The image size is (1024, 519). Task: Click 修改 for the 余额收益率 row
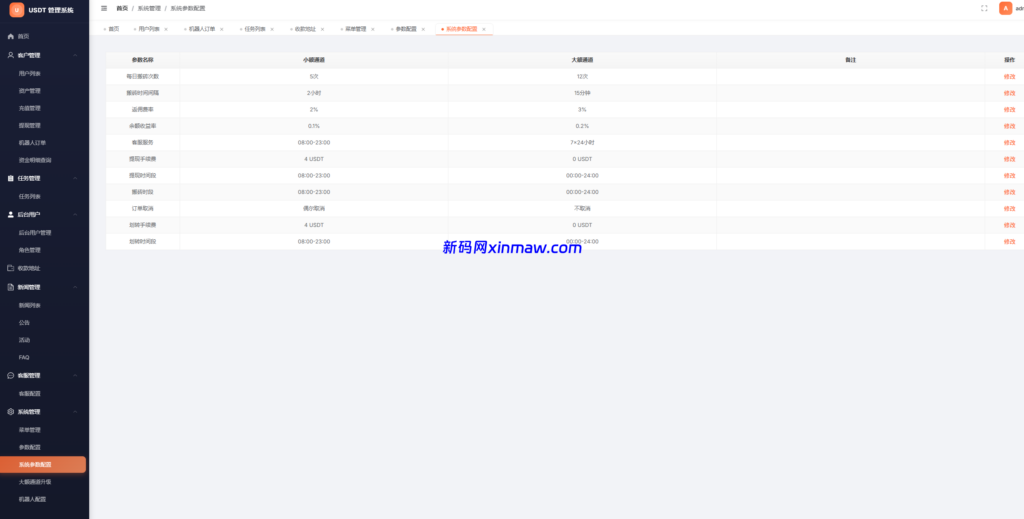point(1010,126)
